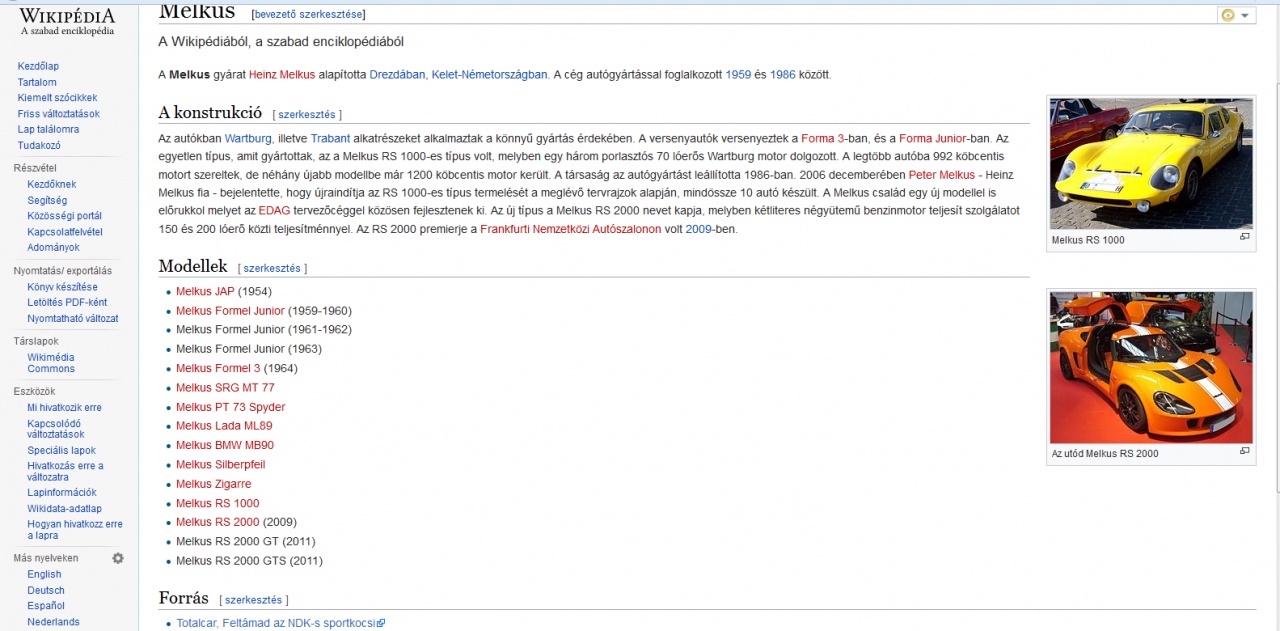Select 'Letöltés PDF-ként' in the sidebar
Viewport: 1280px width, 631px height.
pos(67,302)
